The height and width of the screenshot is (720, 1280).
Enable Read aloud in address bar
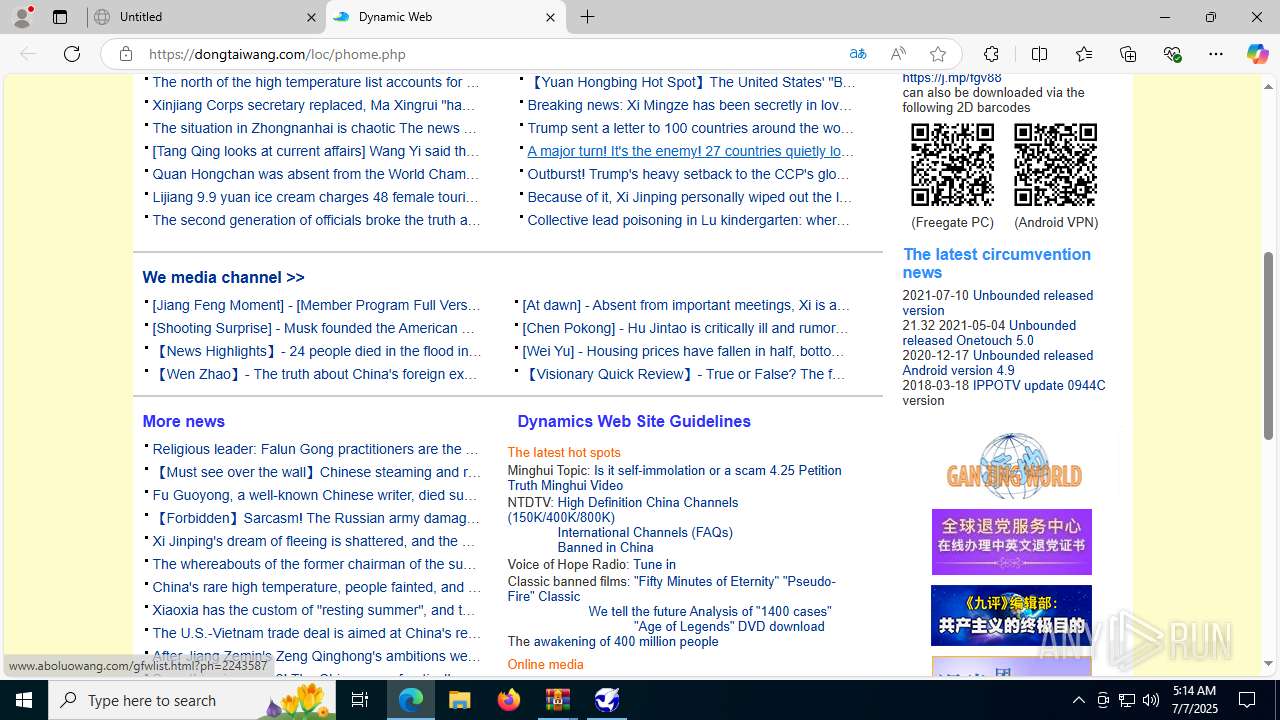(x=898, y=54)
